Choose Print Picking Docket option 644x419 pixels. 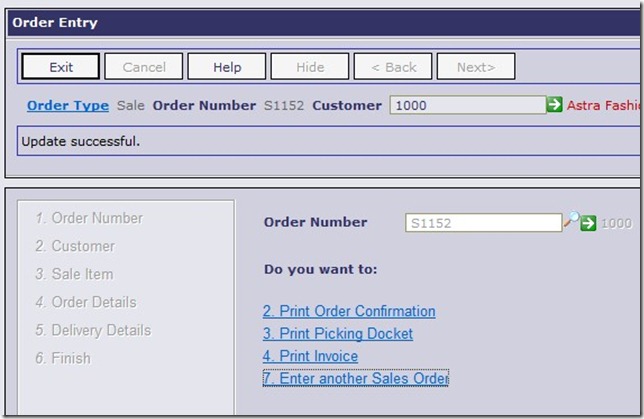click(337, 334)
